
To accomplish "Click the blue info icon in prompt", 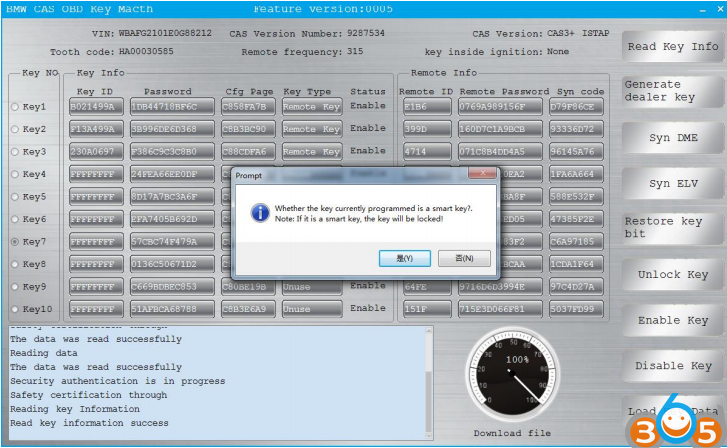I will (x=260, y=213).
